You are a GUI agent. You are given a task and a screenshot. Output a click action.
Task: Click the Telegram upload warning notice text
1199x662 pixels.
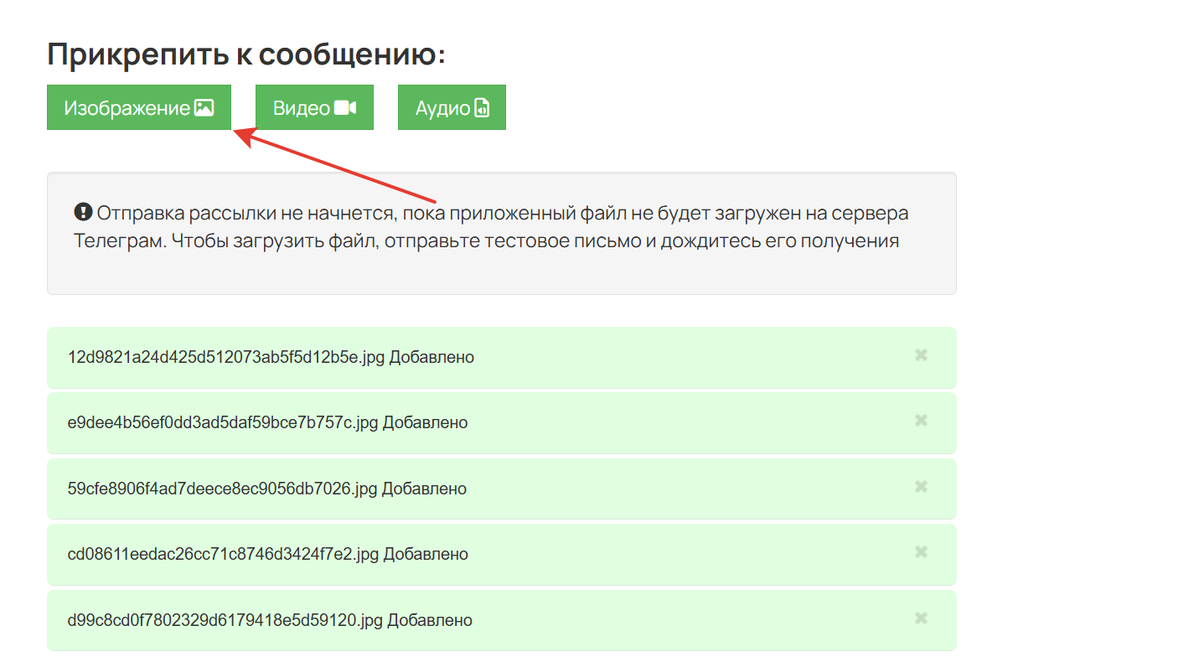pos(491,227)
